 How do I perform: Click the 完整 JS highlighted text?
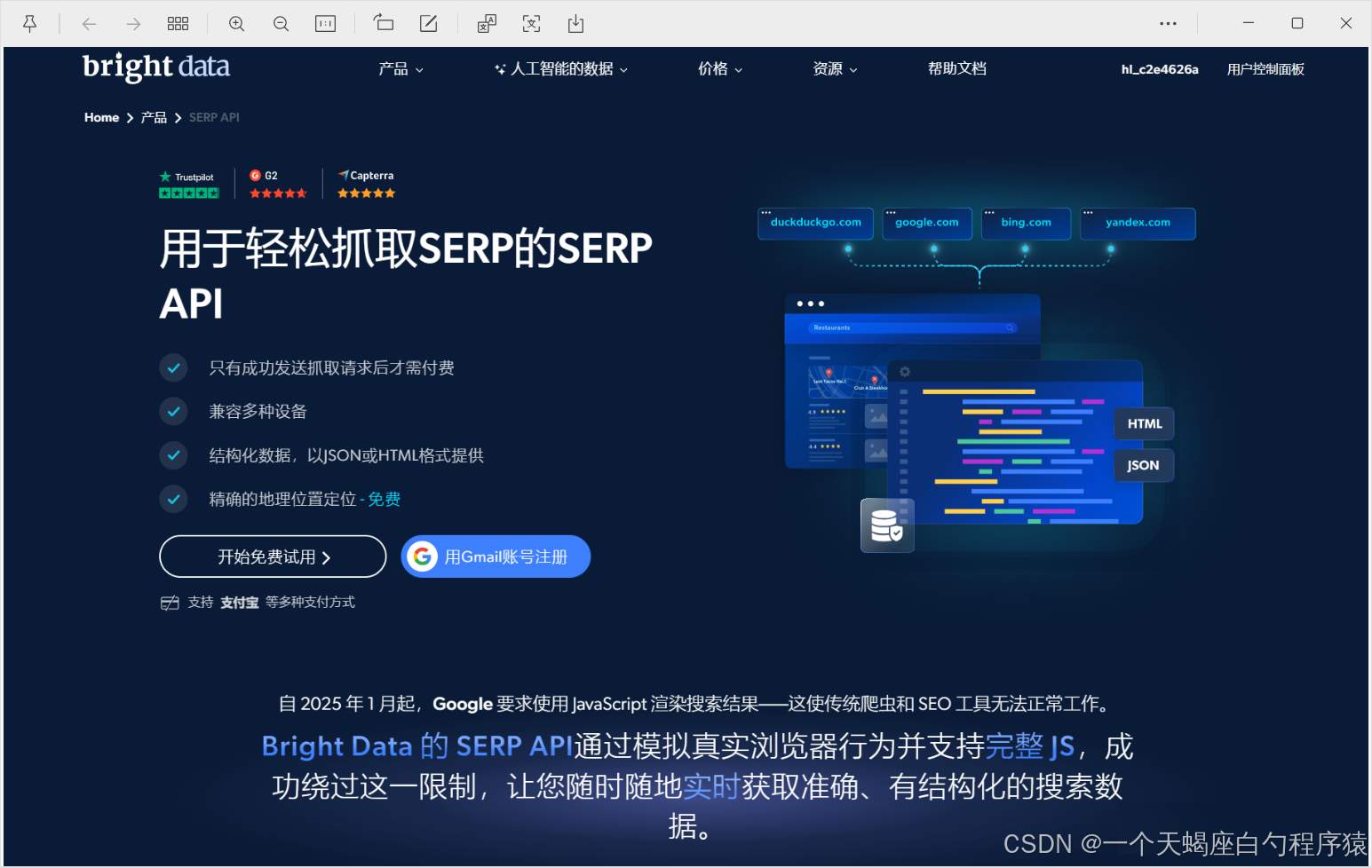coord(1030,746)
